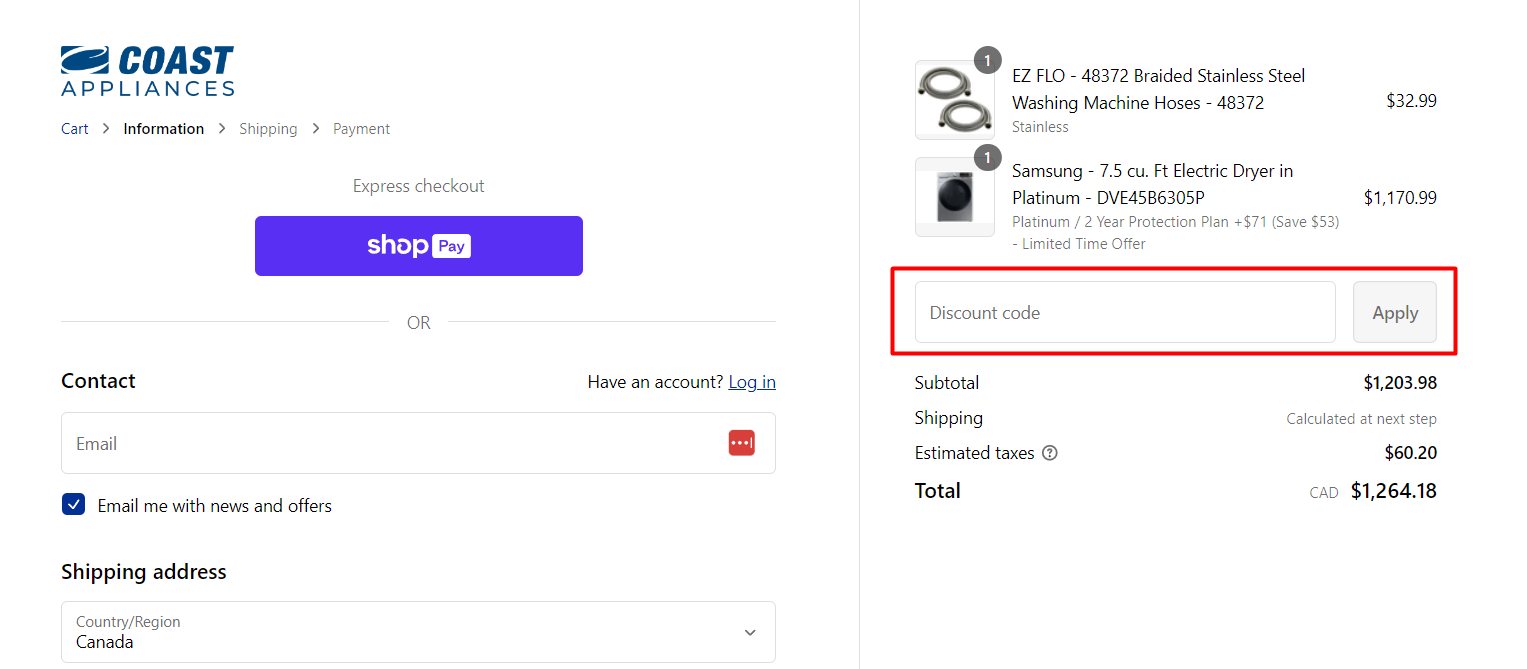The width and height of the screenshot is (1527, 669).
Task: Click the washing machine hoses thumbnail
Action: (954, 101)
